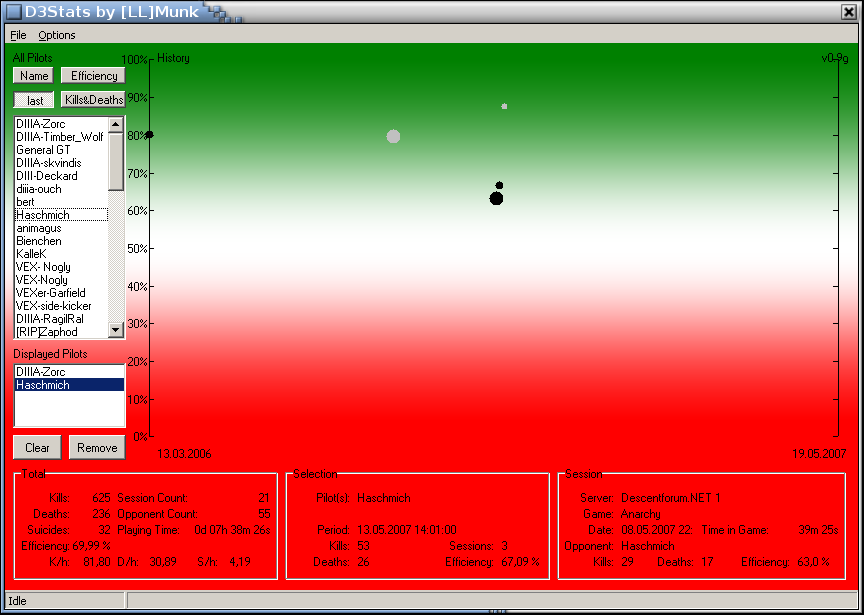Toggle the Kills&Deaths sort button
Viewport: 864px width, 615px height.
[93, 100]
